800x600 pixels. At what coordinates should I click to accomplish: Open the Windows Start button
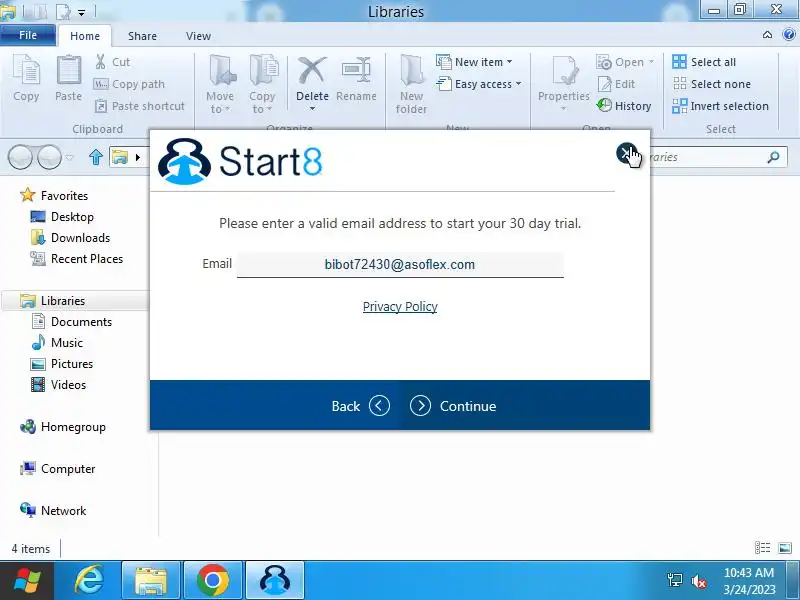(27, 581)
